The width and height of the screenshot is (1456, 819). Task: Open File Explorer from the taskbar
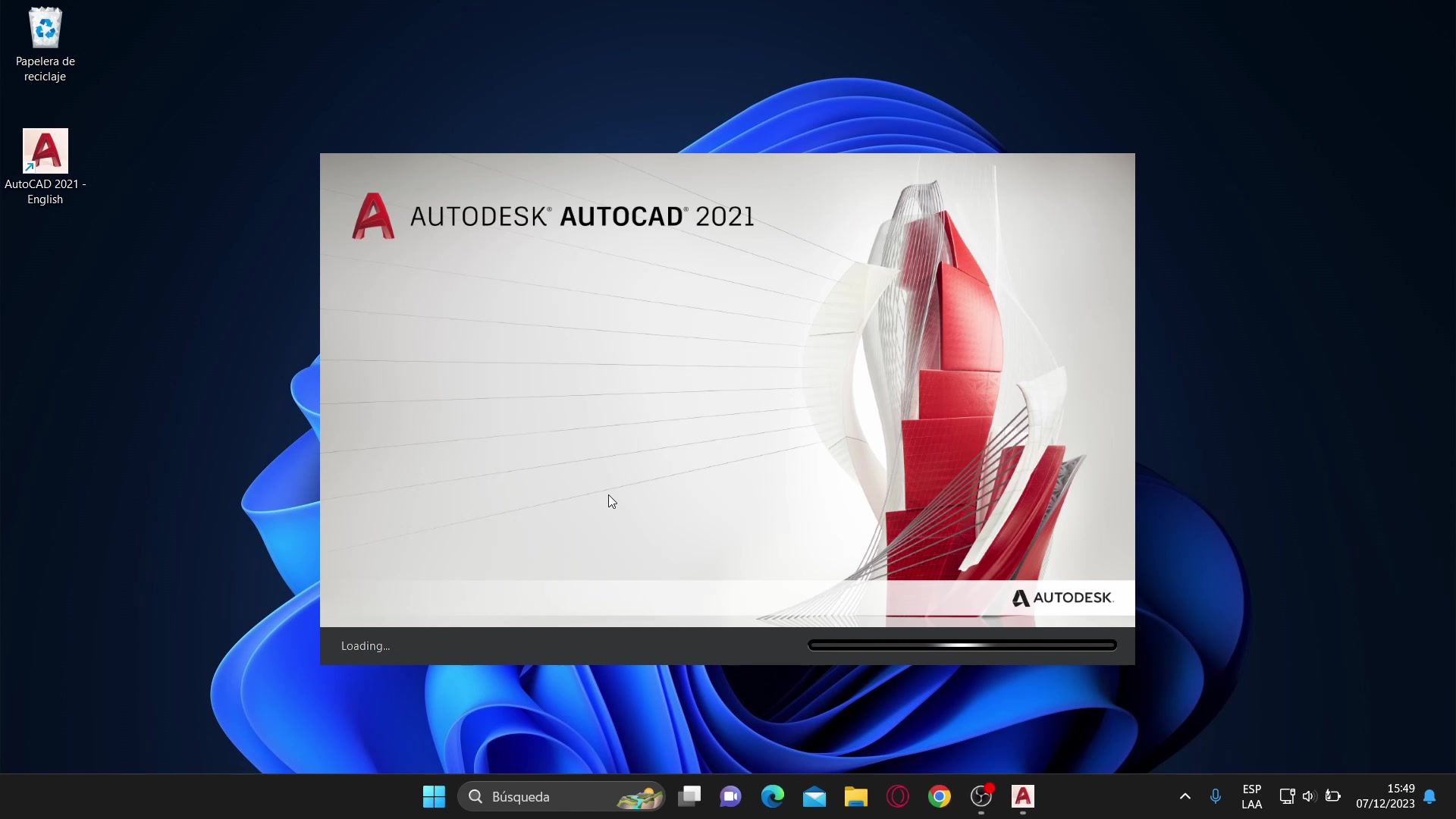click(856, 796)
